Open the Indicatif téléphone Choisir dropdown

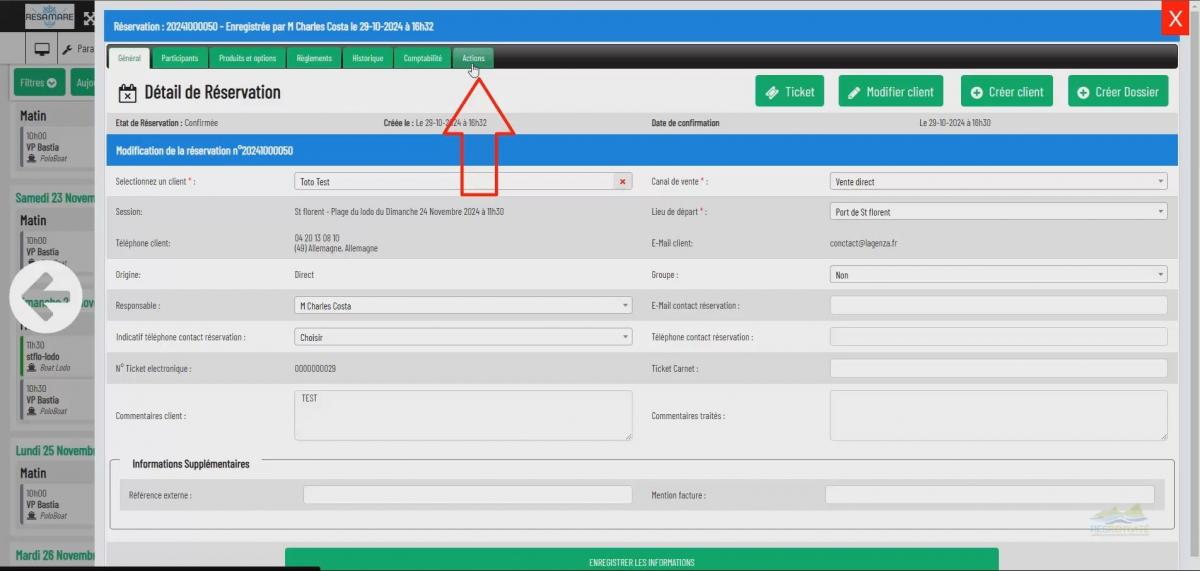point(463,337)
